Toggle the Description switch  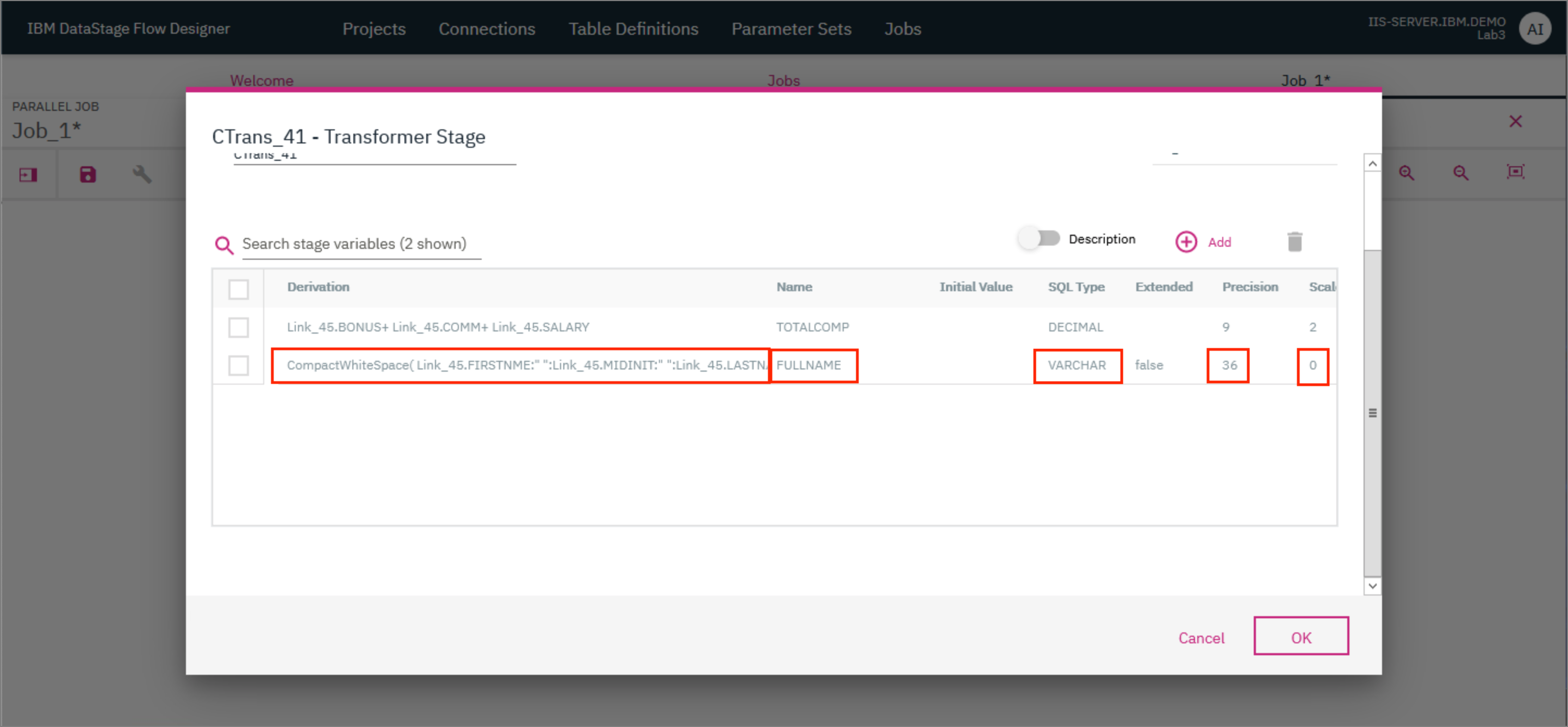click(1039, 239)
